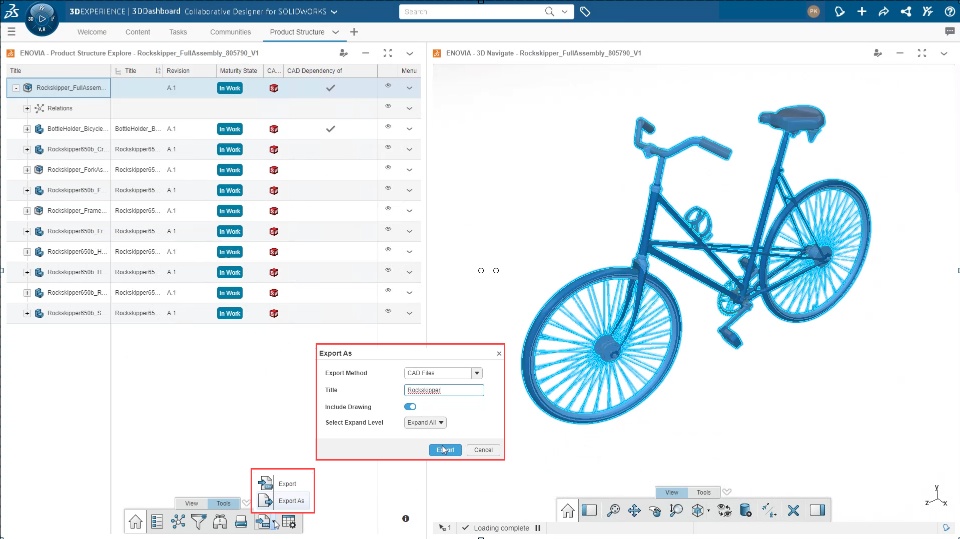Open the Export Method dropdown
This screenshot has height=539, width=960.
(x=476, y=373)
